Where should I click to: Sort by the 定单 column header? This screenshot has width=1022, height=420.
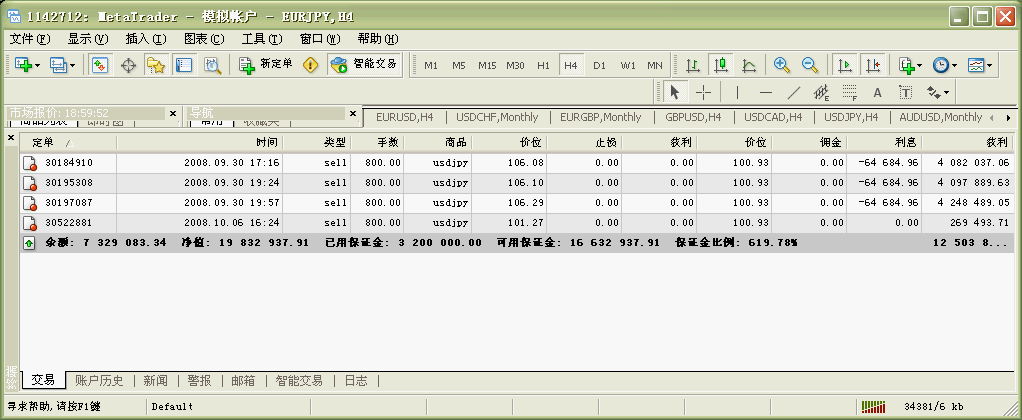point(68,142)
